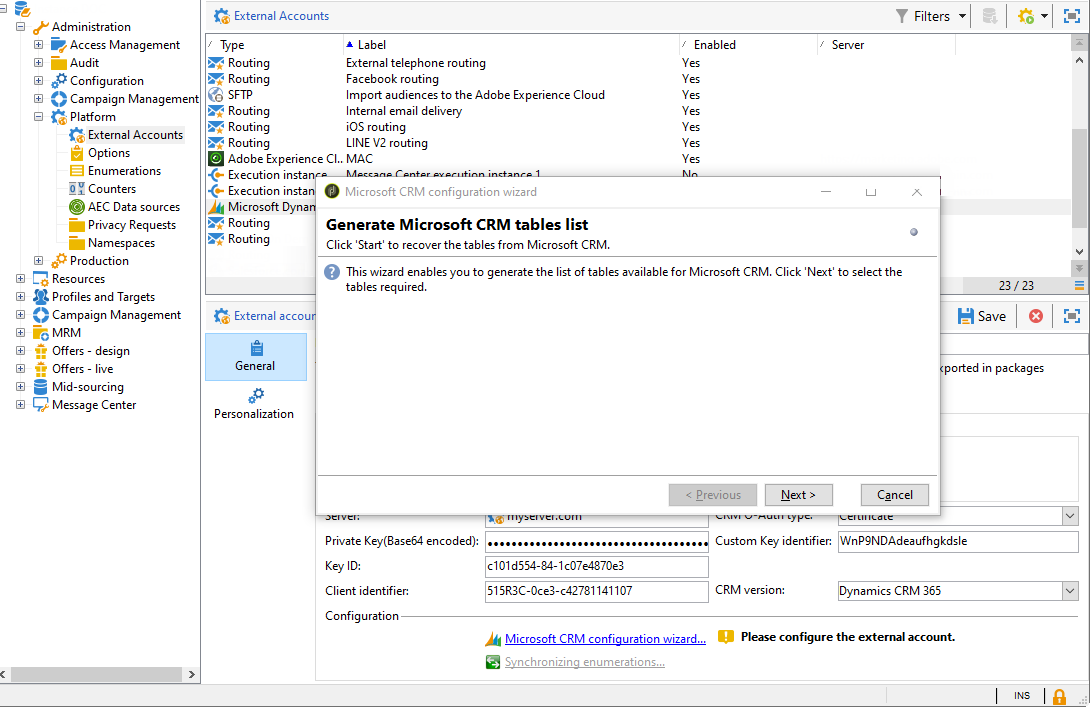Click the Client identifier input field
This screenshot has height=707, width=1090.
click(x=596, y=592)
